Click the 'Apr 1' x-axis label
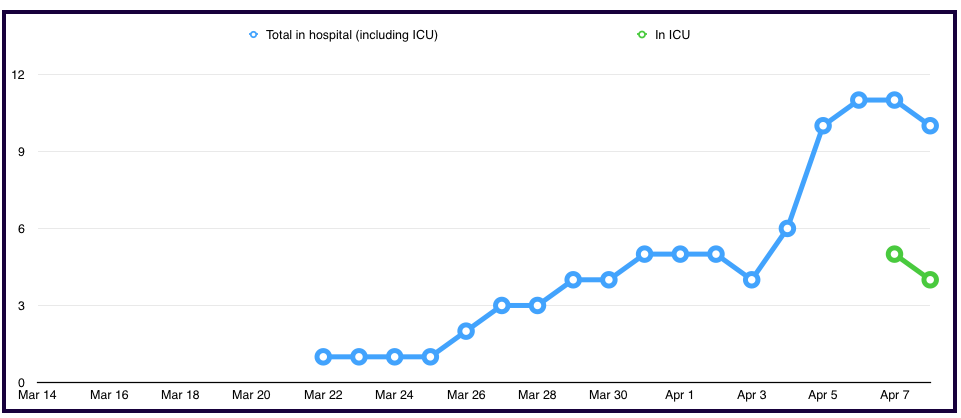The image size is (961, 418). point(680,396)
